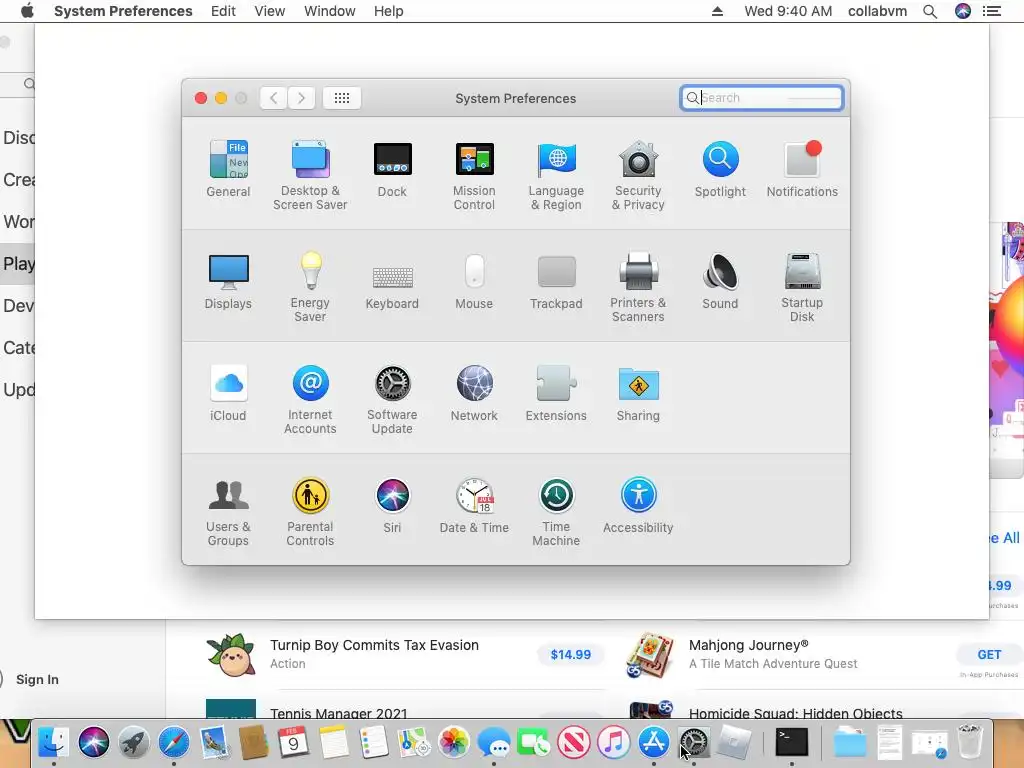Open the Accessibility preference pane

coord(638,505)
